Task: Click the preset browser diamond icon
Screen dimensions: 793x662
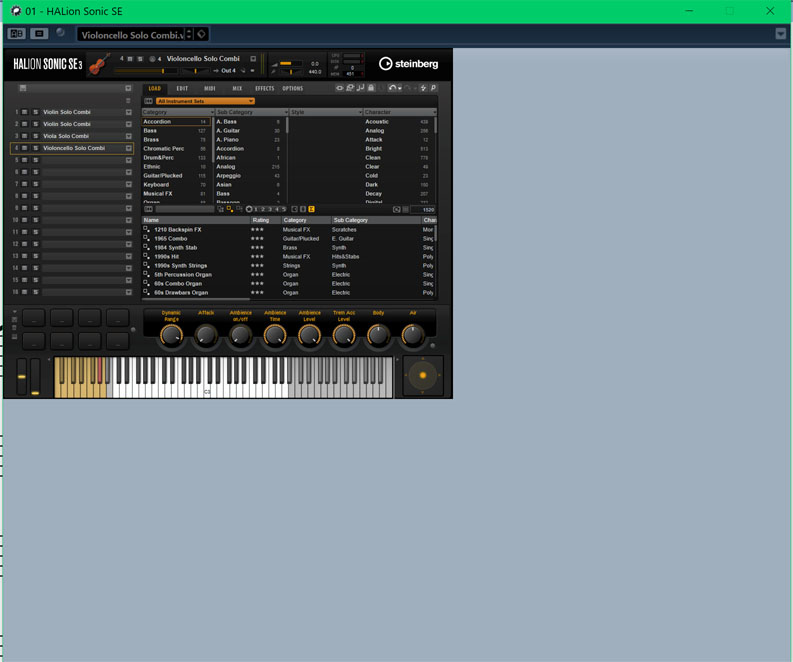Action: pos(201,34)
